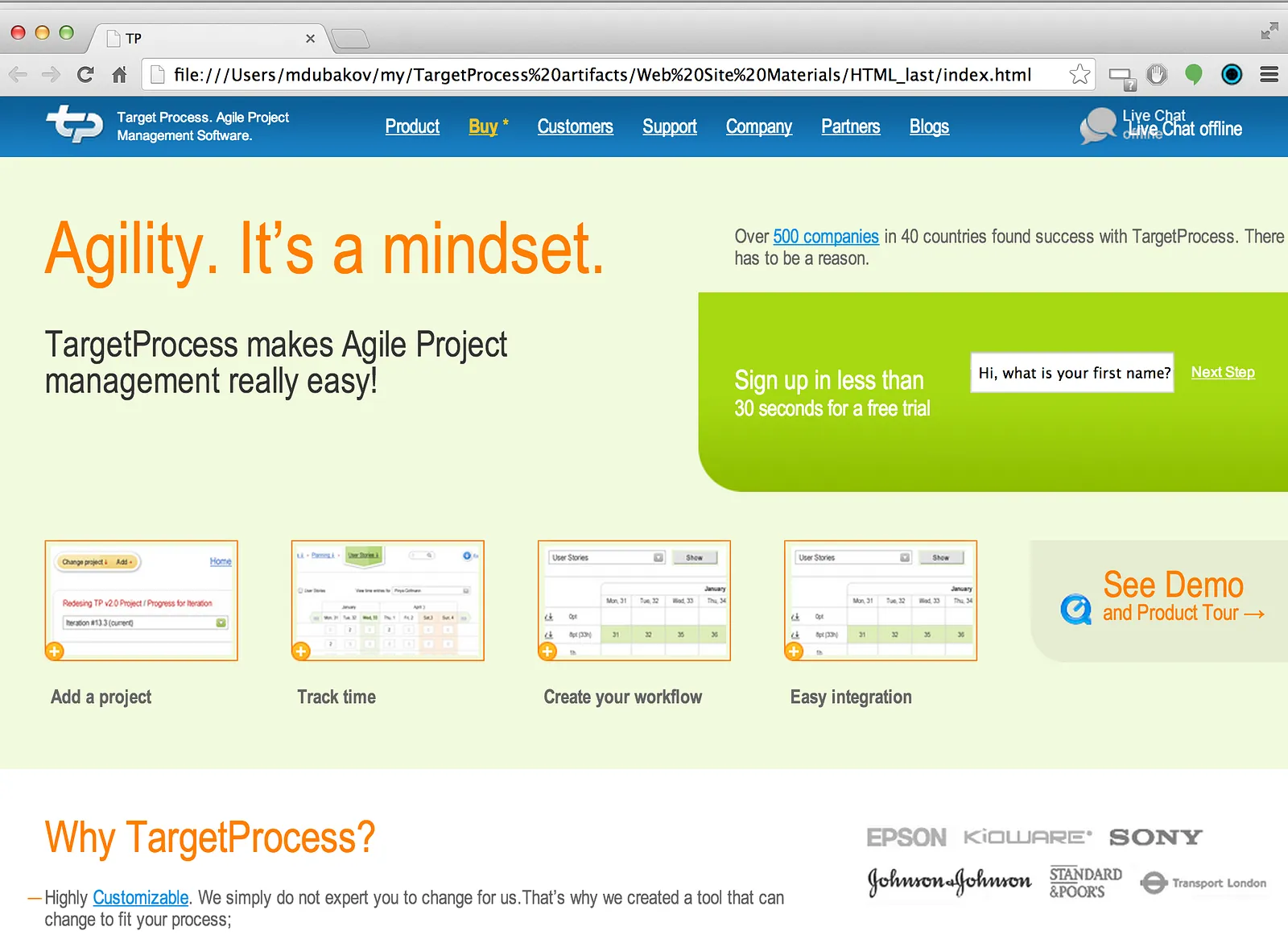Open the Track time thumbnail
The width and height of the screenshot is (1288, 939).
[388, 601]
